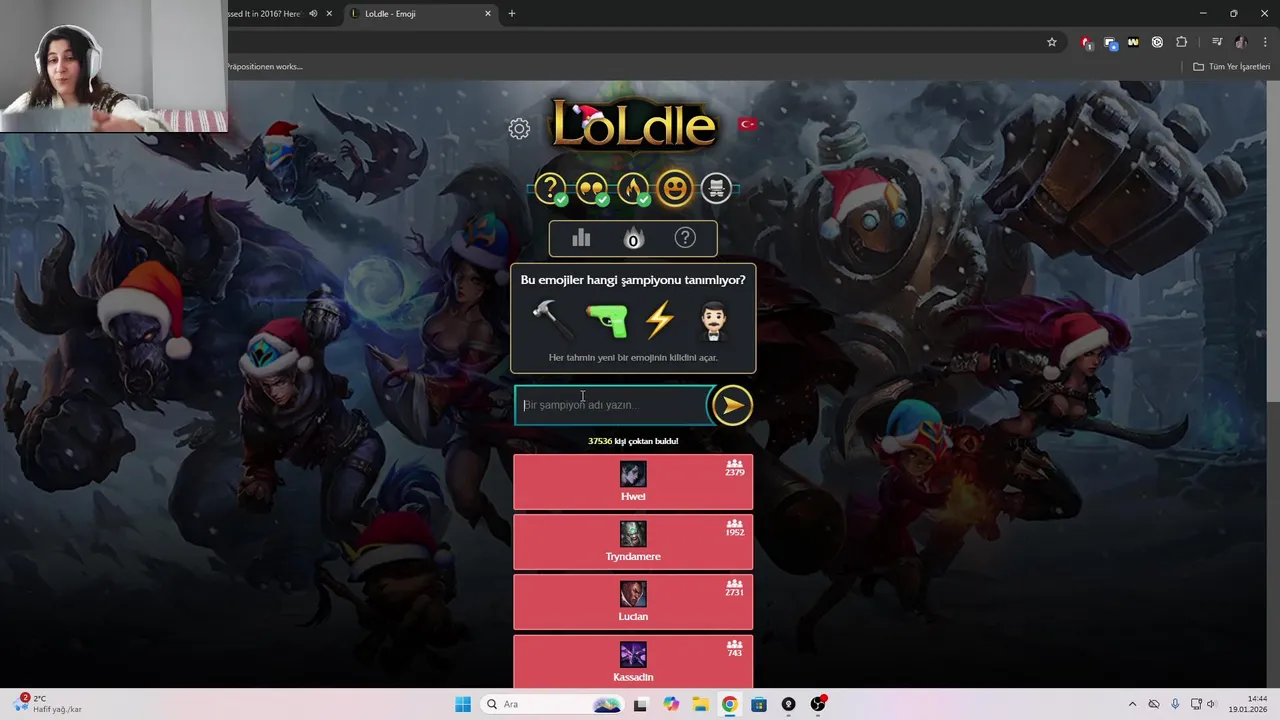Image resolution: width=1280 pixels, height=720 pixels.
Task: Go to Splash mode icon
Action: tap(716, 188)
